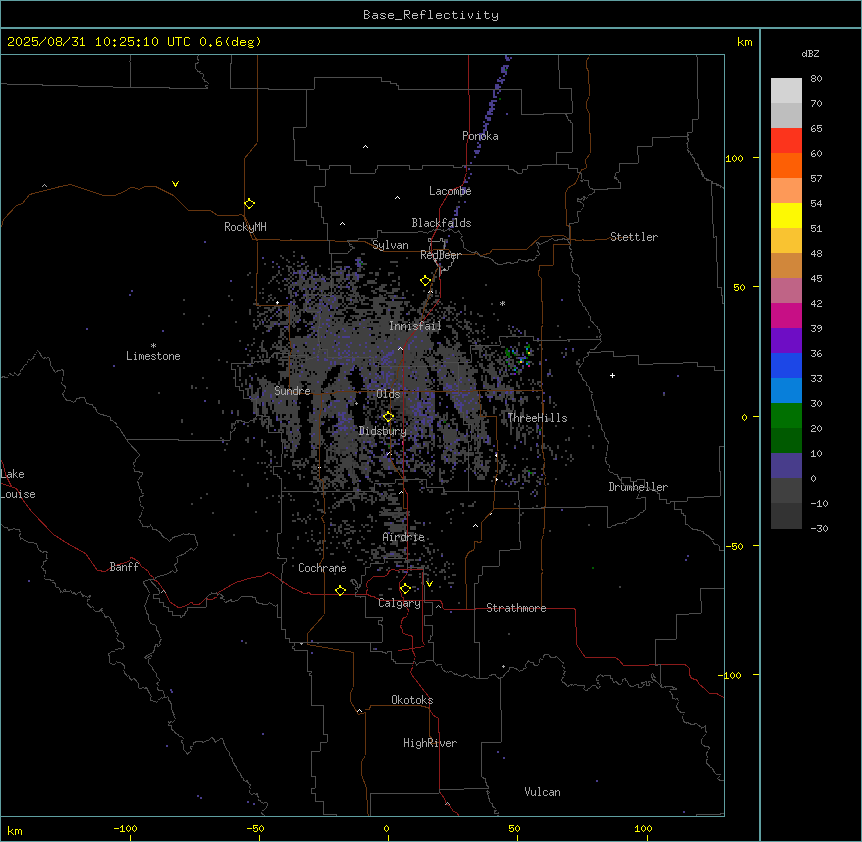This screenshot has height=842, width=862.
Task: Click the yellow V marker northwest of RockyMH
Action: click(x=175, y=184)
